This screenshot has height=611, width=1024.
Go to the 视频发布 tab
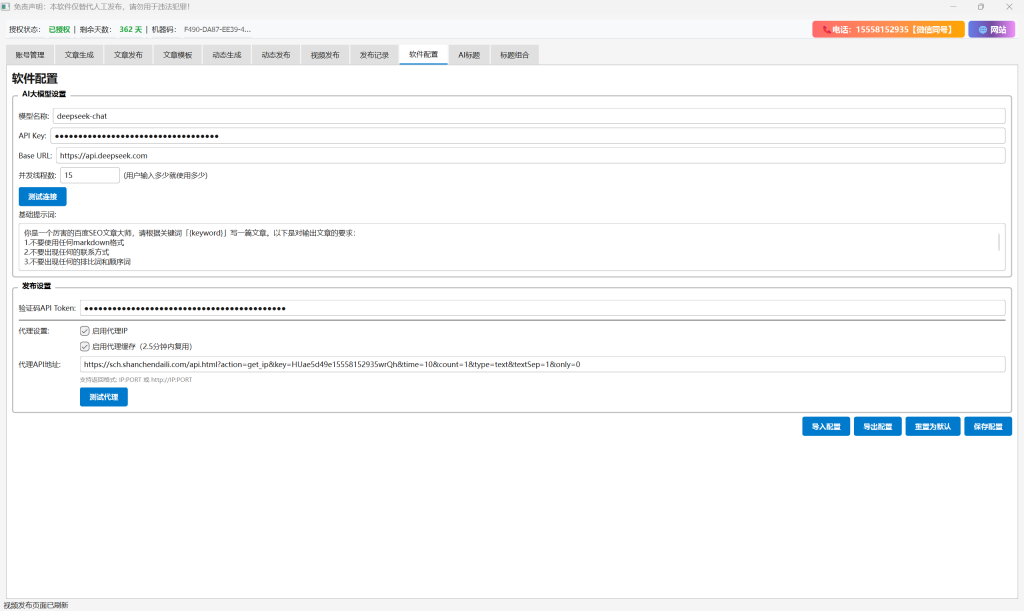325,55
